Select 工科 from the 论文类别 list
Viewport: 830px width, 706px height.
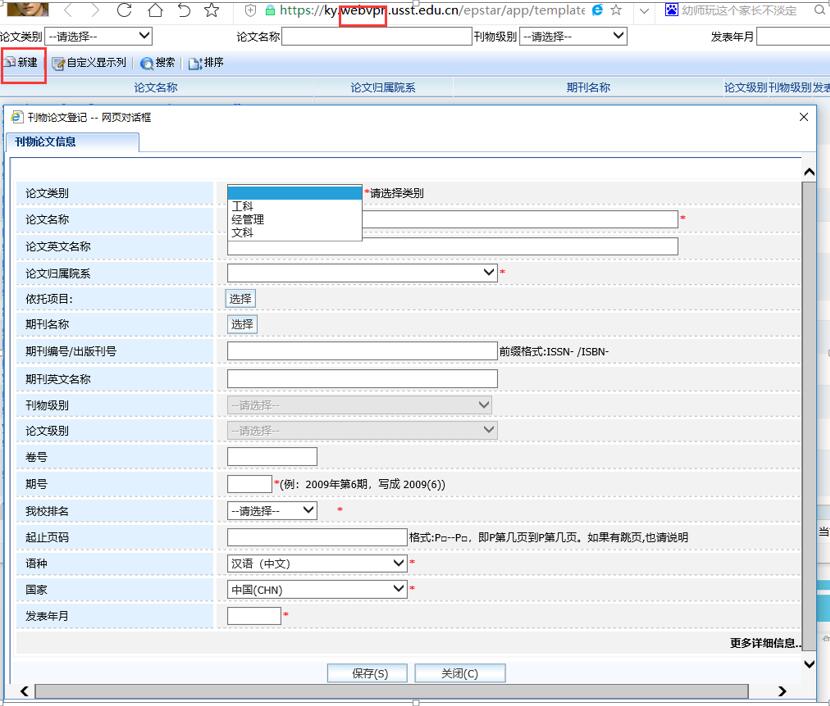coord(243,206)
